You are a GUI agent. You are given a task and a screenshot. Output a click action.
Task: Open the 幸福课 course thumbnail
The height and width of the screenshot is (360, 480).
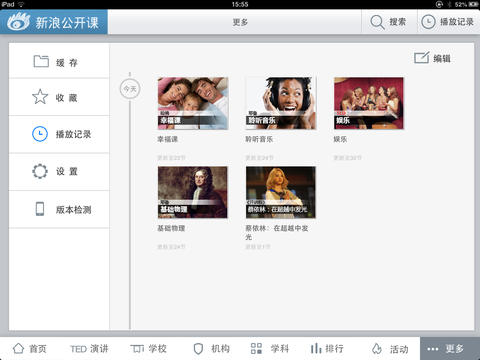click(193, 103)
